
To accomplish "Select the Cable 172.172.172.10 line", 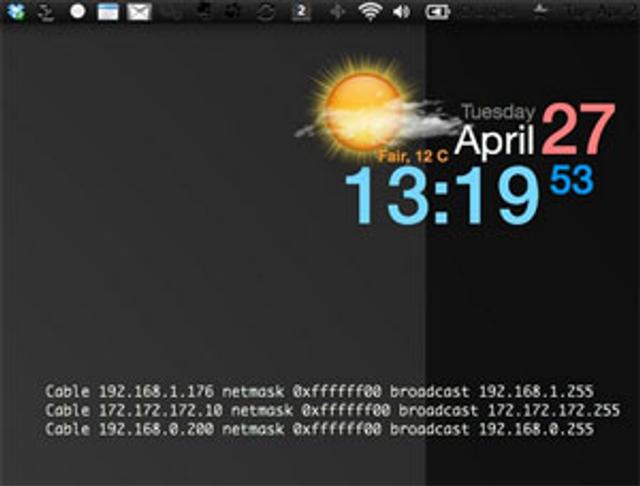I will coord(332,410).
